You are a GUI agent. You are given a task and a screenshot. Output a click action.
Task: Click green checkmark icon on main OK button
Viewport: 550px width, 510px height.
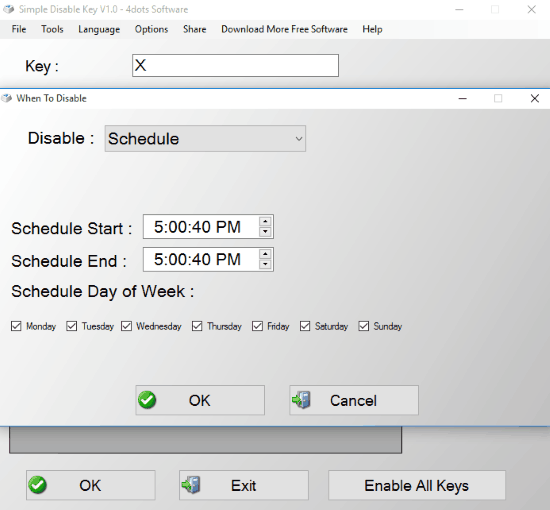[37, 485]
